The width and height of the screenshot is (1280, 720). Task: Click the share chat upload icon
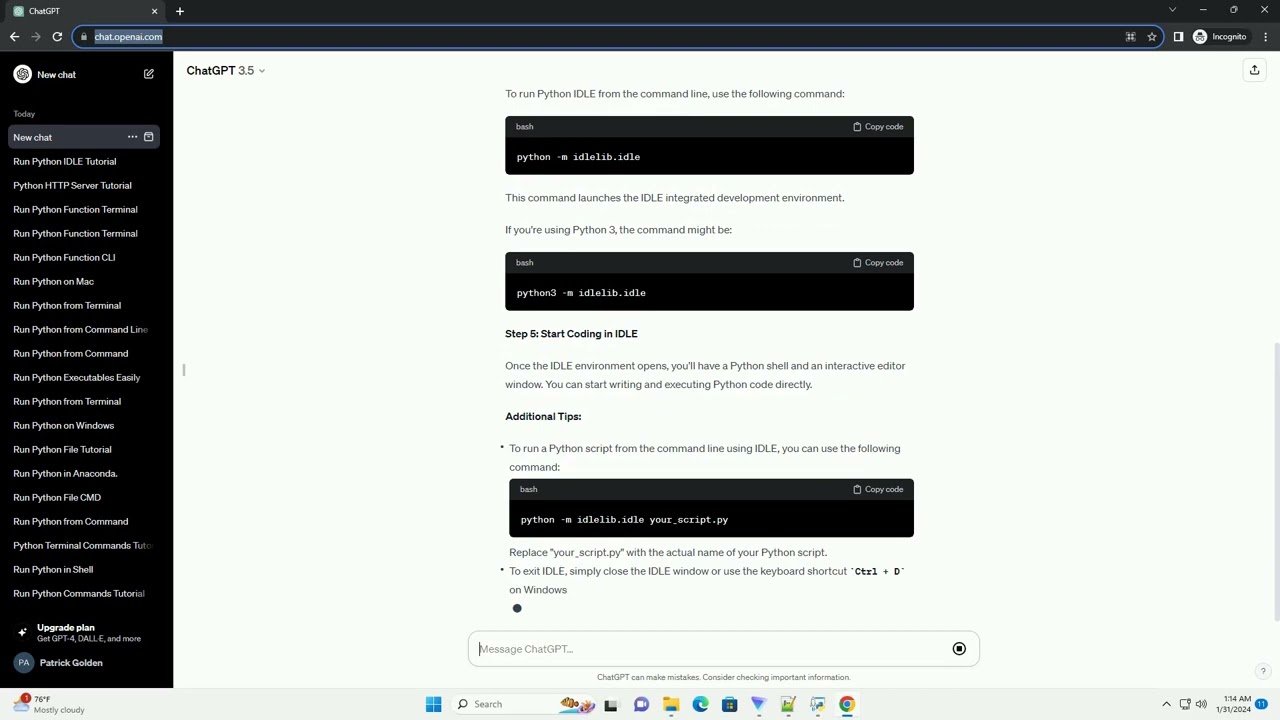(1254, 70)
